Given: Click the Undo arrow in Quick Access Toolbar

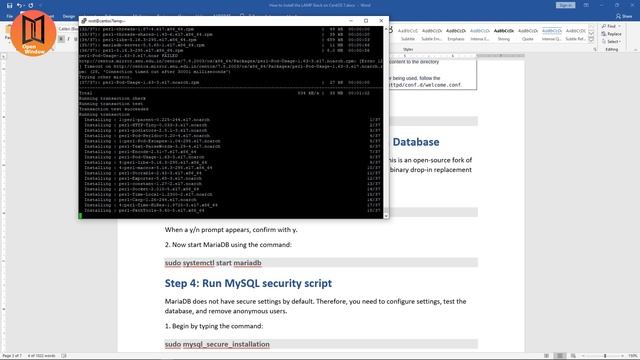Looking at the screenshot, I should tap(19, 5).
